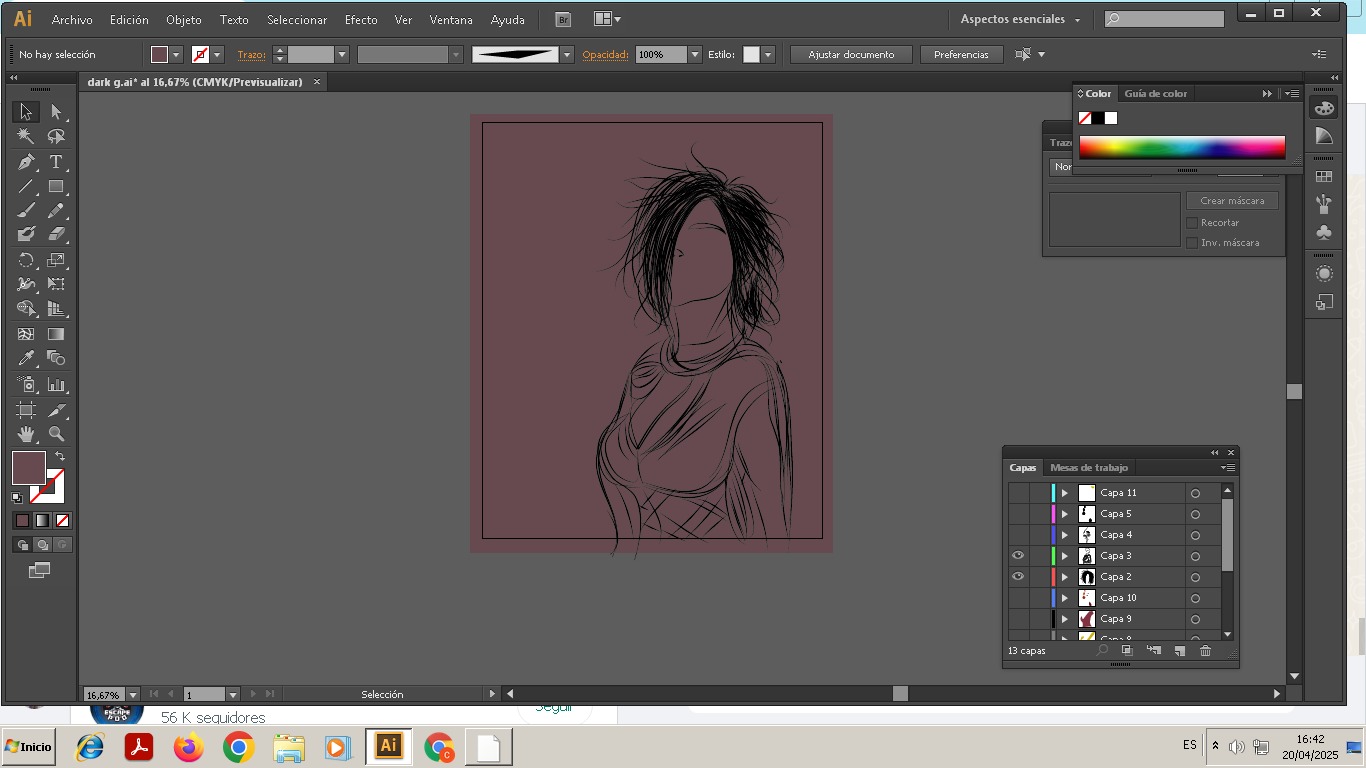Expand Capa 11 layer contents
Screen dimensions: 1366x768
tap(1065, 493)
